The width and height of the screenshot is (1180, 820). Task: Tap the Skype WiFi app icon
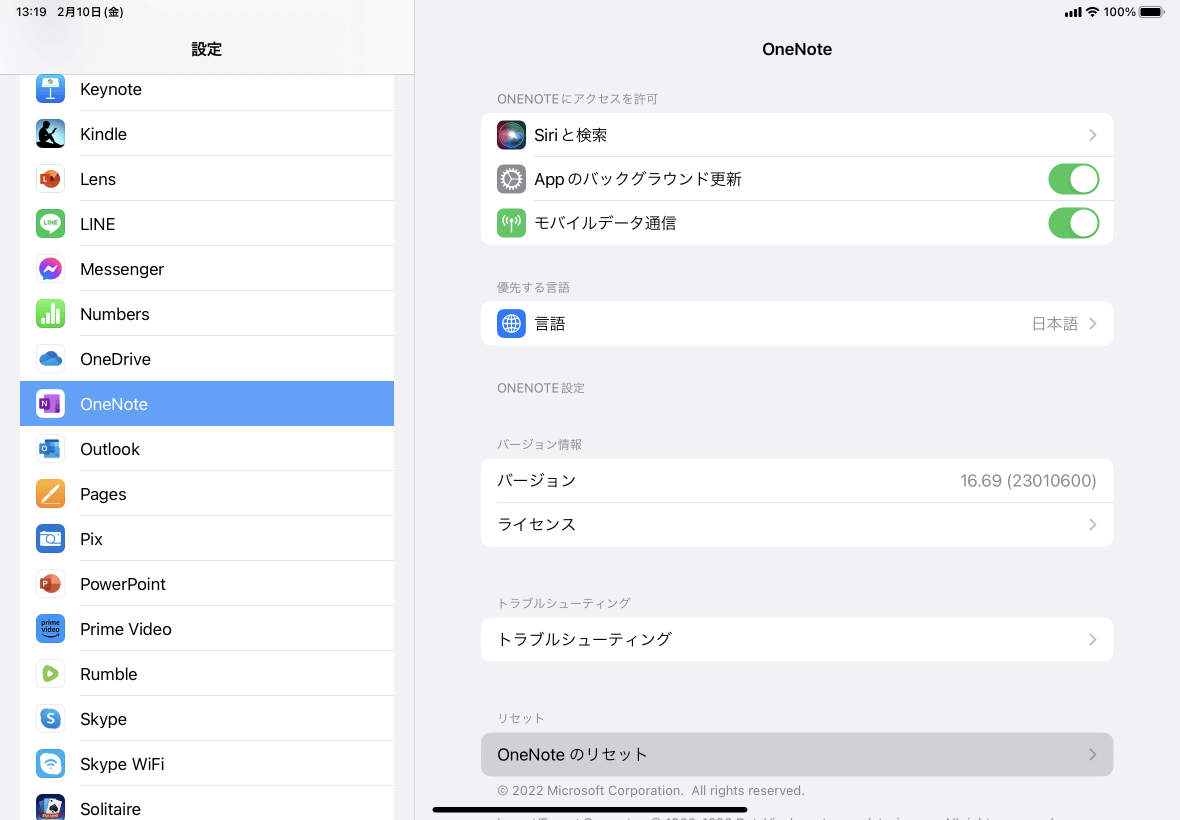[50, 764]
